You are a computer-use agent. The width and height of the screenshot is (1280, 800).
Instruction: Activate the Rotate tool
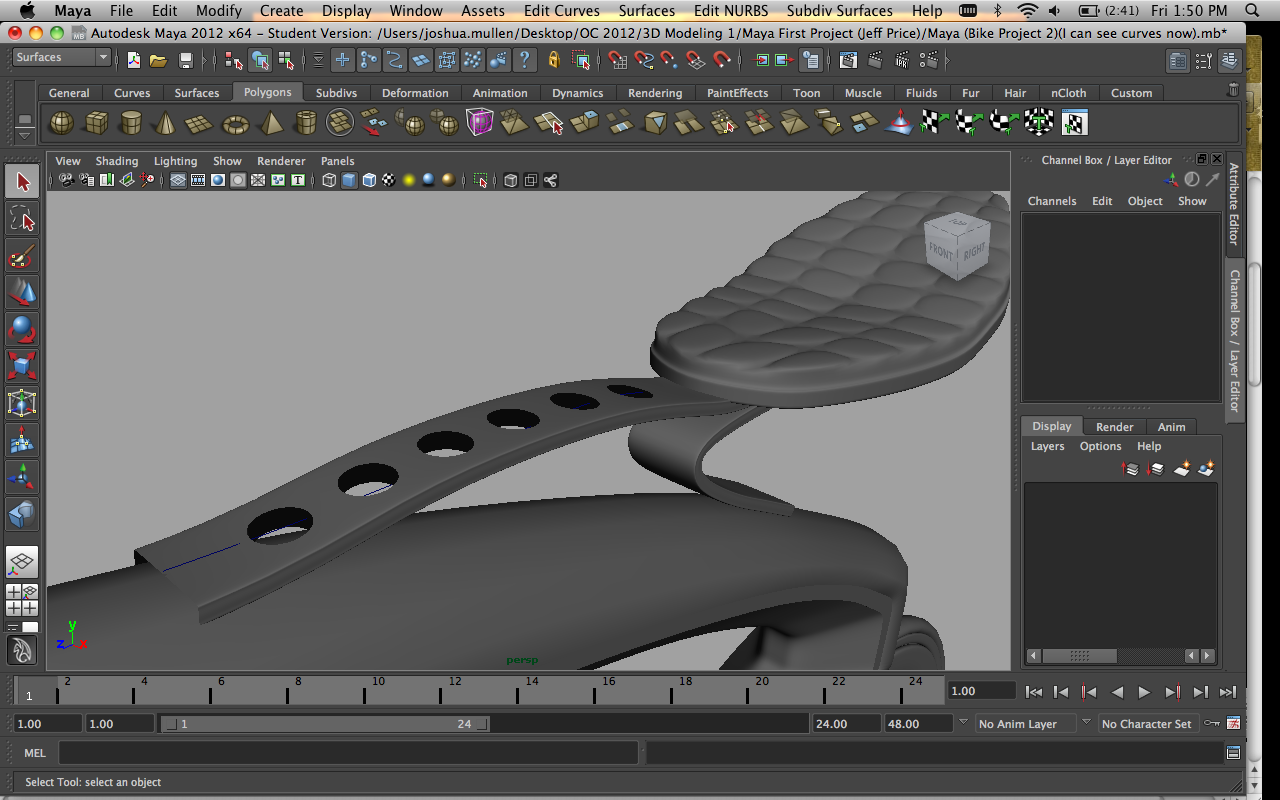click(x=22, y=330)
